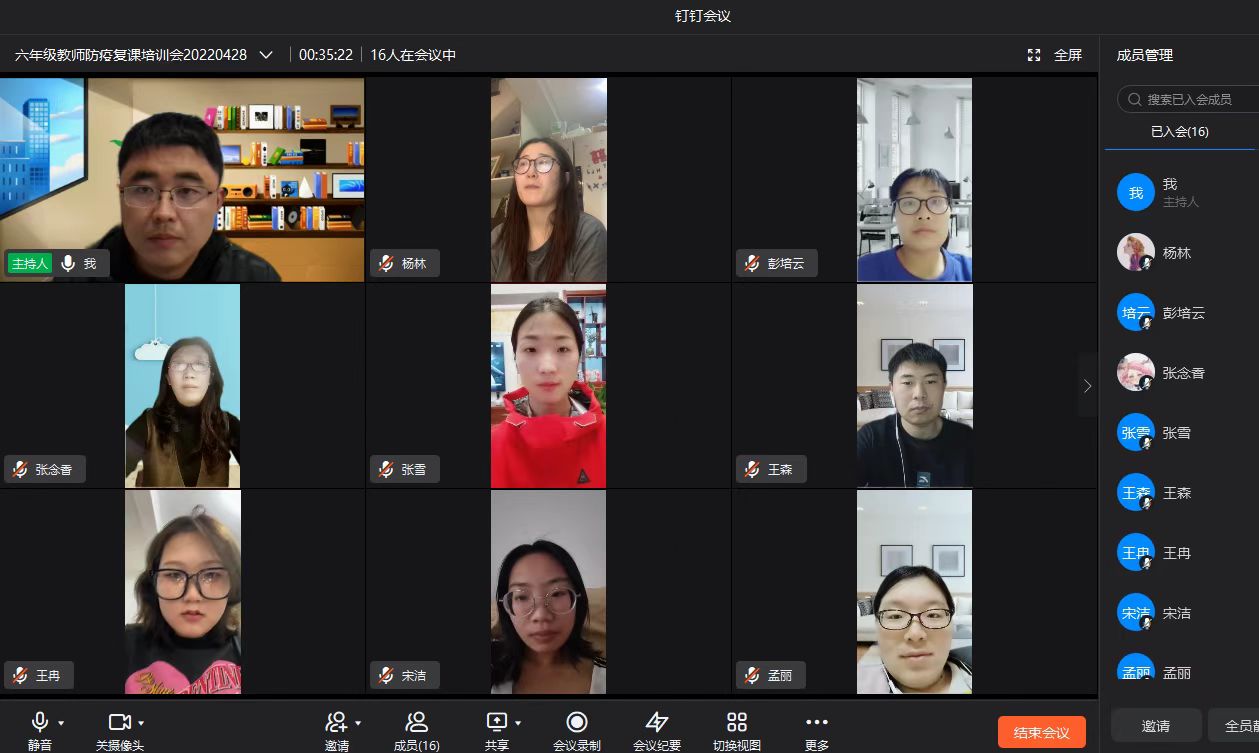Go to next page of video tiles

tap(1087, 385)
